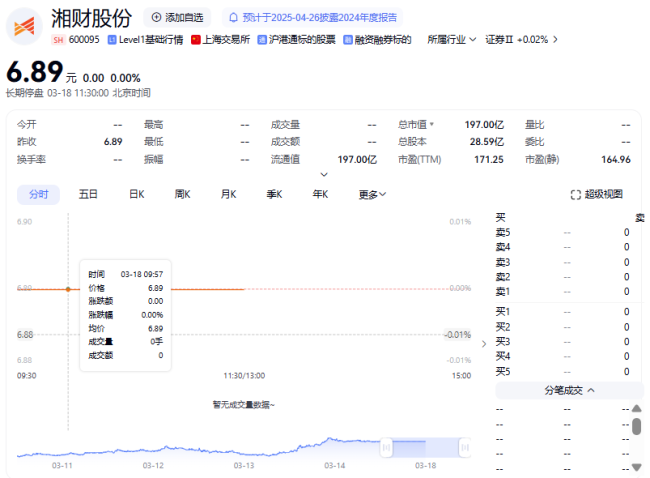Switch to 周K chart tab
The width and height of the screenshot is (650, 478).
[182, 194]
